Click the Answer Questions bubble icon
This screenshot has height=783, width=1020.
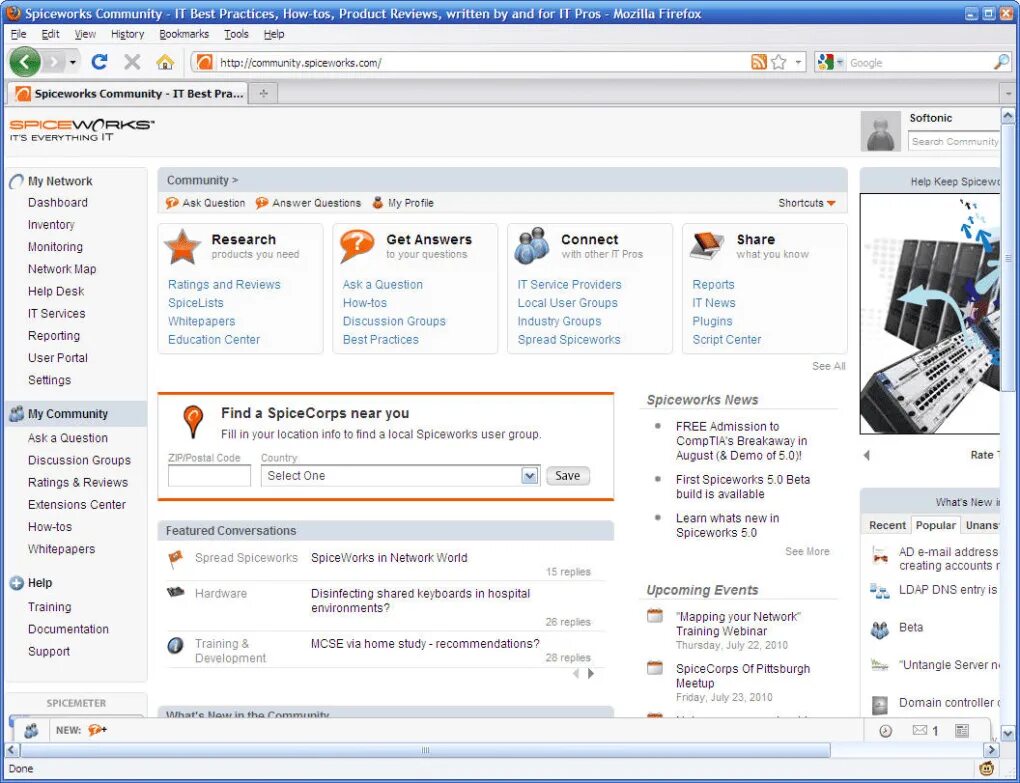click(x=262, y=203)
